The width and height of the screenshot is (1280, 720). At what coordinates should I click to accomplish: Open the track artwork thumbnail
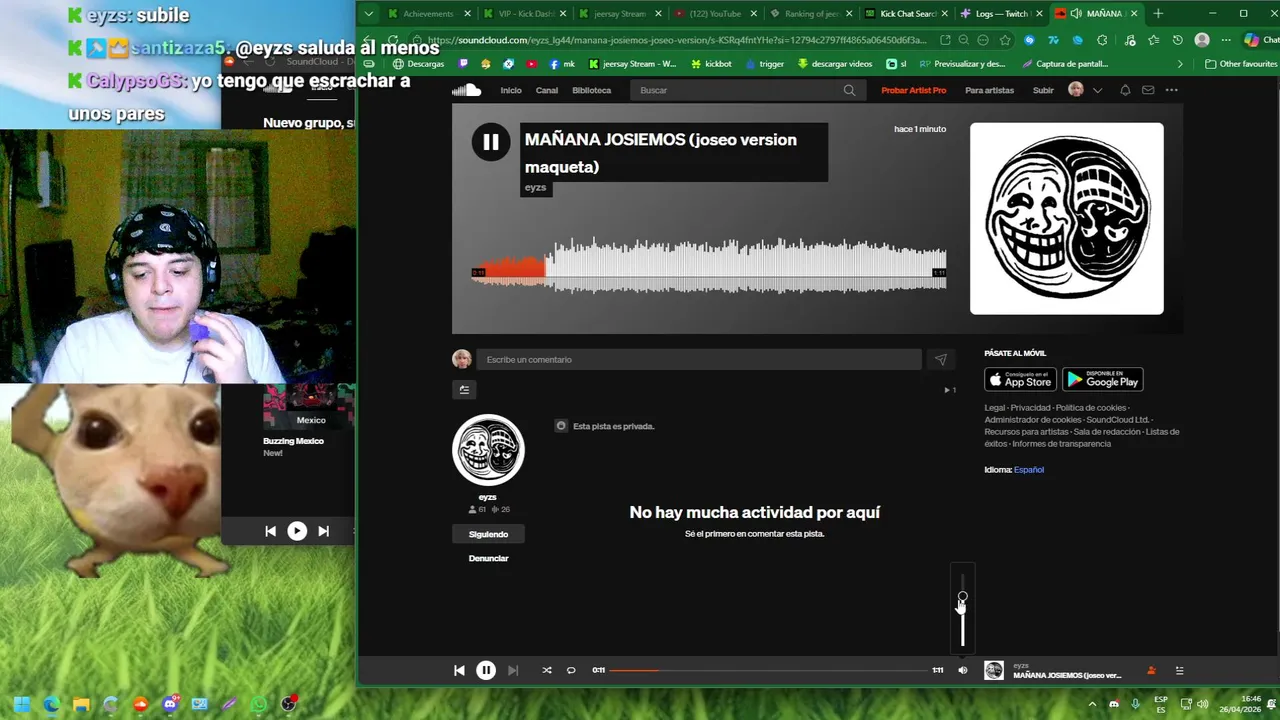coord(1066,218)
